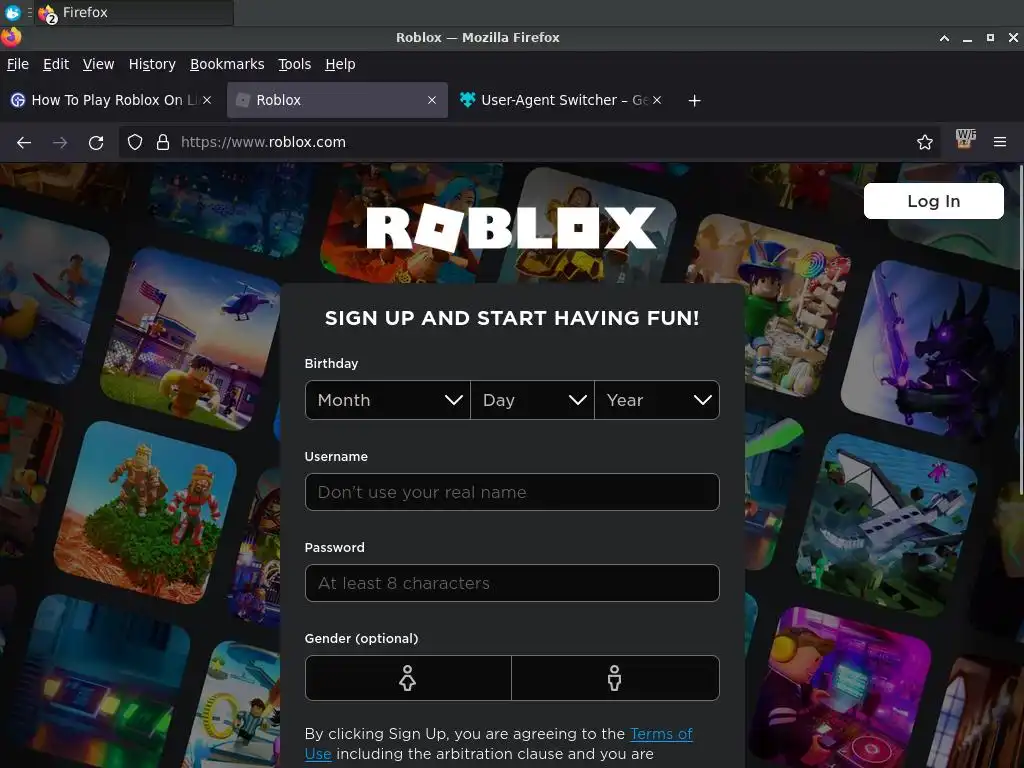Open the Year dropdown

click(x=657, y=400)
